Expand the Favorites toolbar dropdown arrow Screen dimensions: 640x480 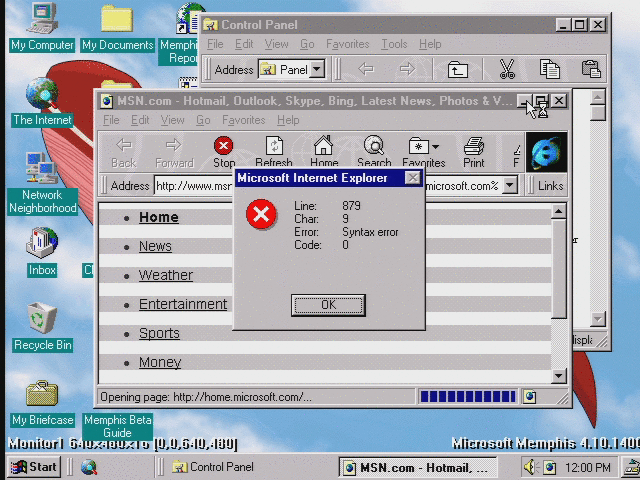coord(436,147)
